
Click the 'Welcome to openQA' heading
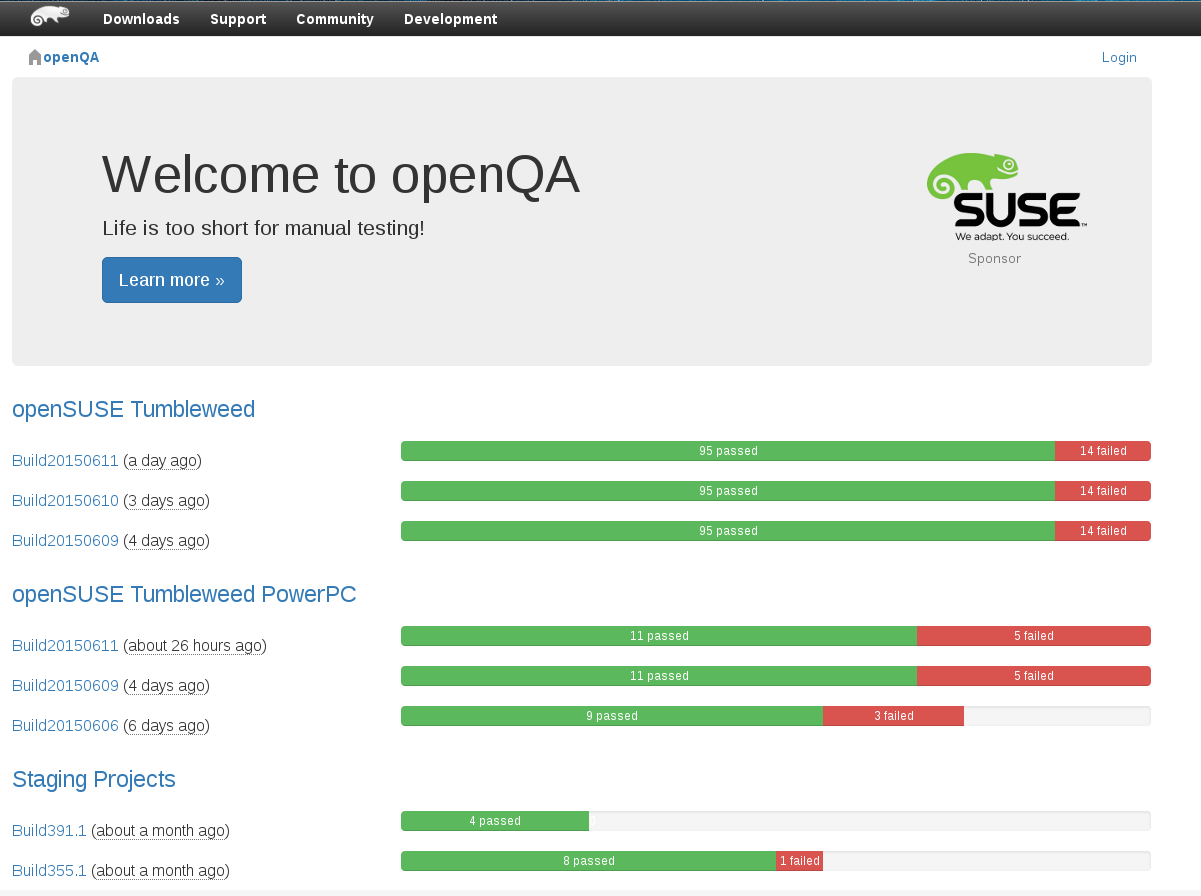tap(341, 174)
